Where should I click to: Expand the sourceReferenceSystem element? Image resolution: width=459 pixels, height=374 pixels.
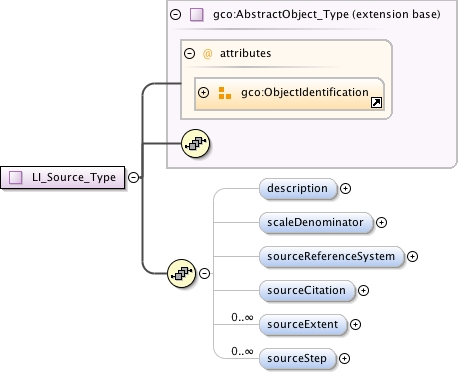[413, 257]
